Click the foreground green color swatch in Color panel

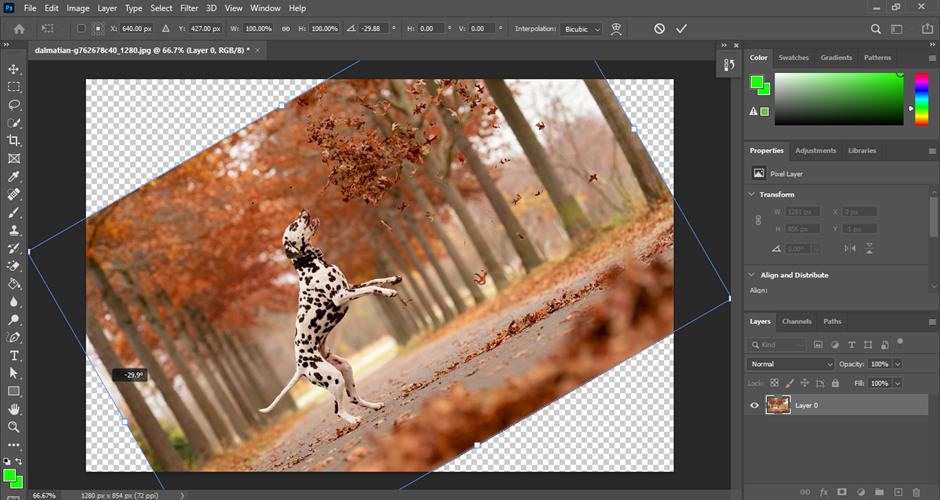(x=757, y=82)
